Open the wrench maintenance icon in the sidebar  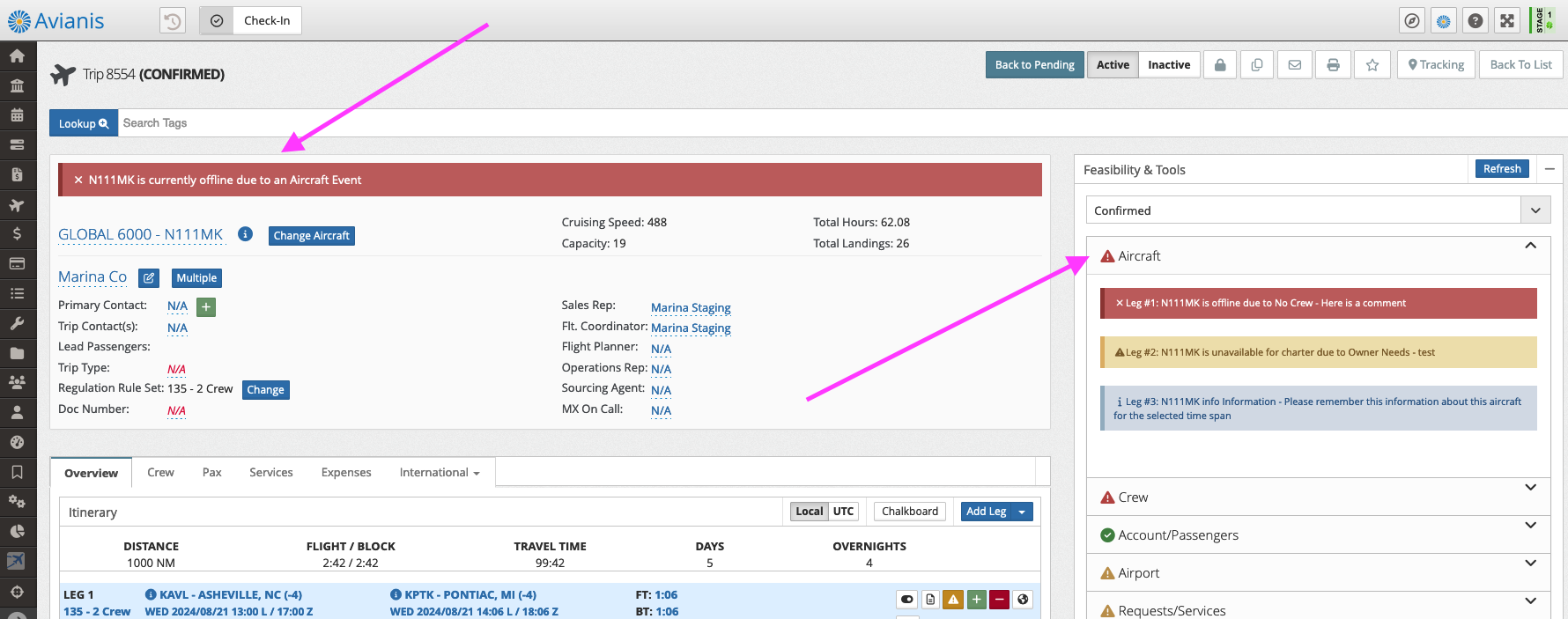[x=17, y=323]
